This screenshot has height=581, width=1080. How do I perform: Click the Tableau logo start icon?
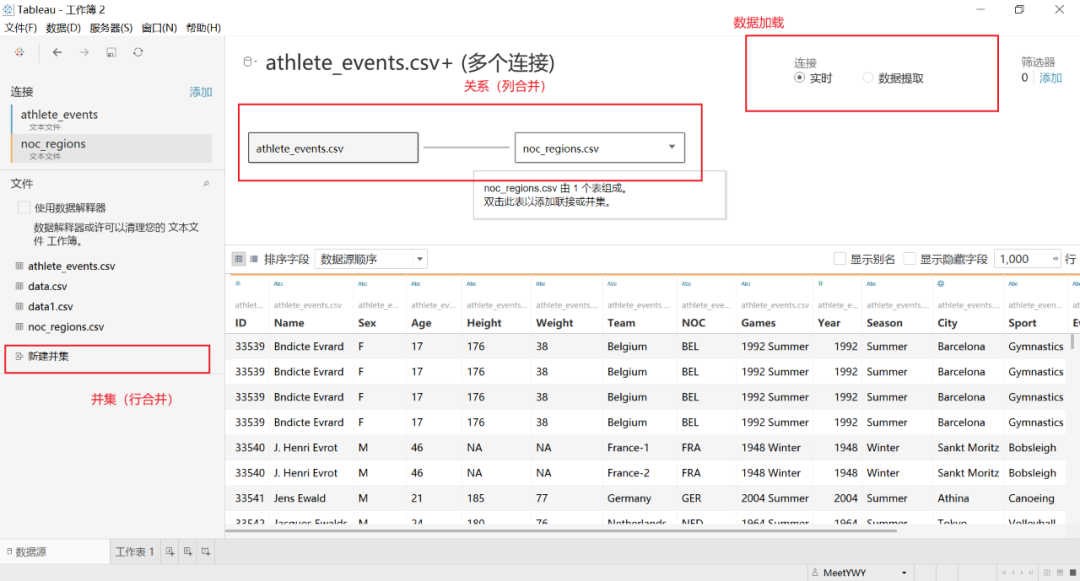pyautogui.click(x=18, y=50)
